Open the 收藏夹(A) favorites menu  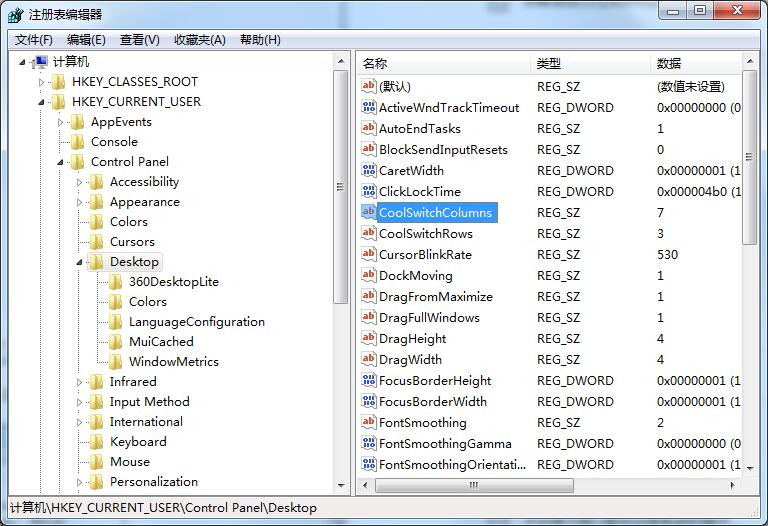200,40
